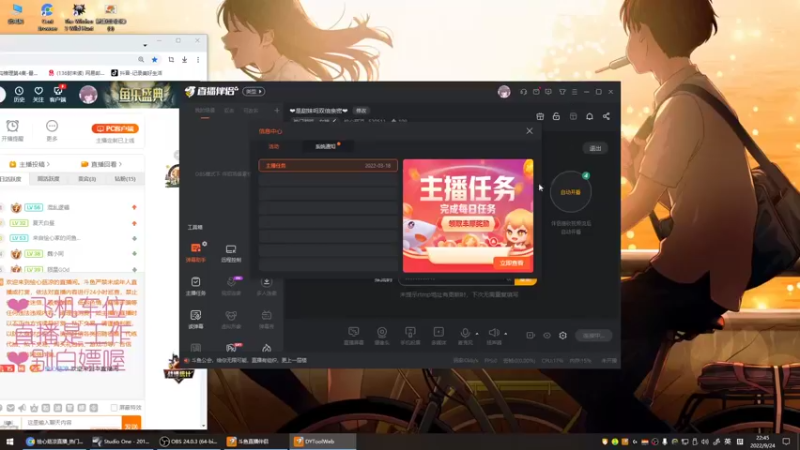The height and width of the screenshot is (450, 800).
Task: Open the 弹幕助手 tool in the toolbox
Action: tap(196, 253)
